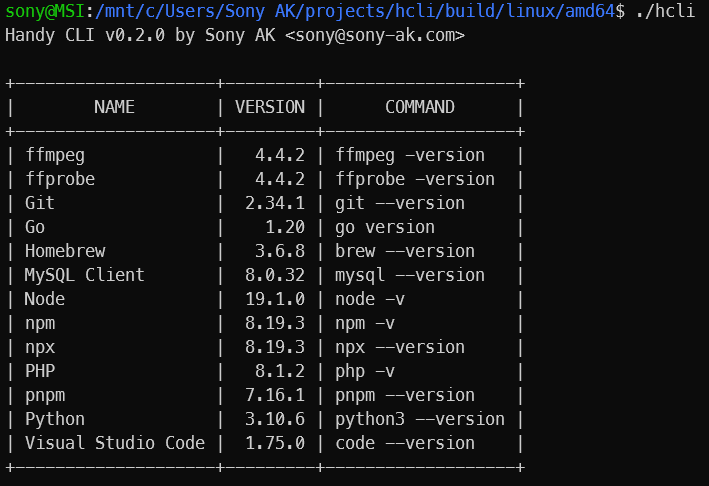Click the 'Go' name cell
The height and width of the screenshot is (486, 709).
[x=35, y=227]
